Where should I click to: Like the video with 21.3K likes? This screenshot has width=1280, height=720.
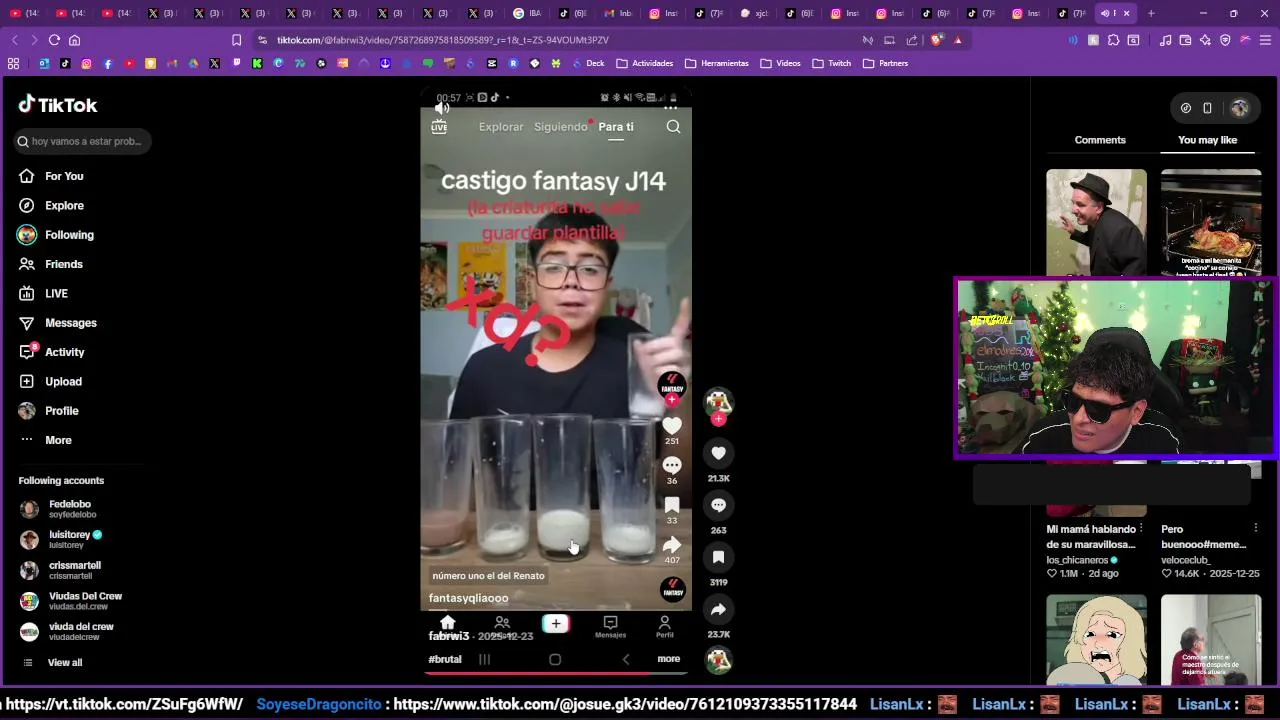click(718, 453)
